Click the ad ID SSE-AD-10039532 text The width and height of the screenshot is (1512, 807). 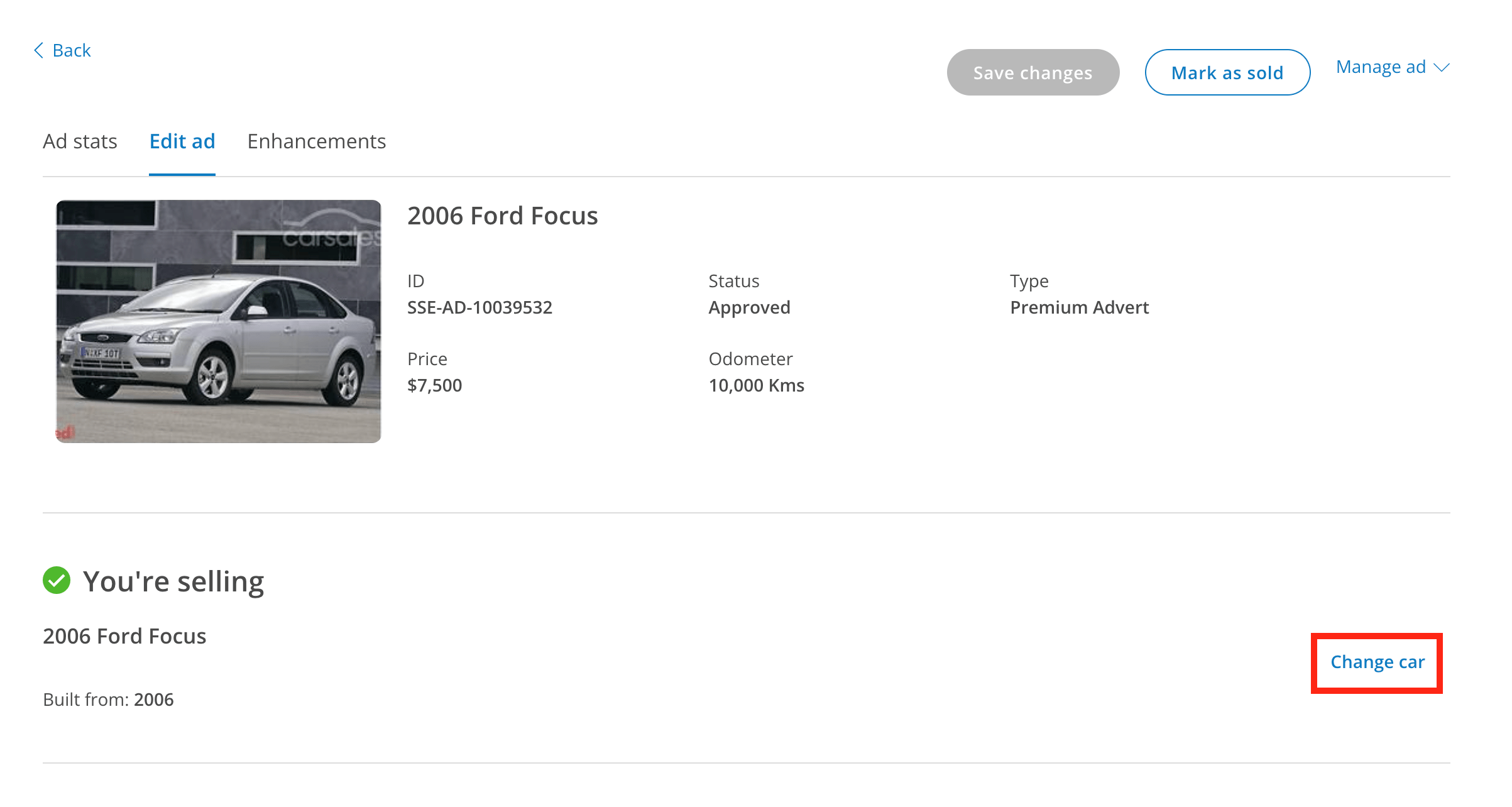pyautogui.click(x=479, y=307)
